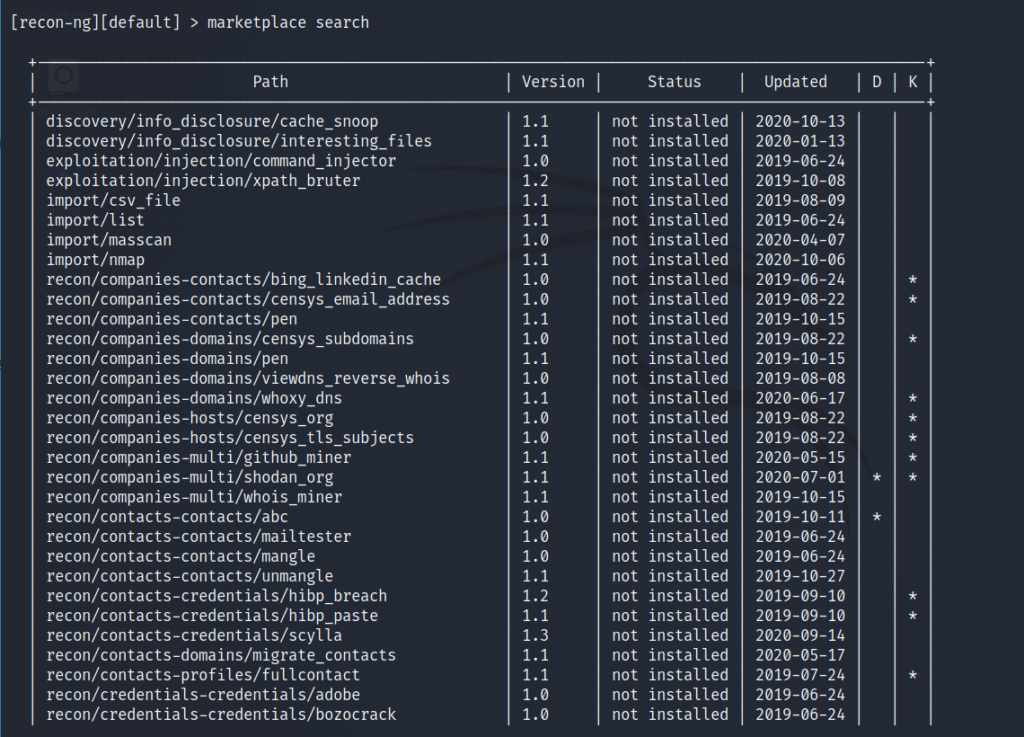Click date 2020-10-06 in nmap row

[800, 260]
